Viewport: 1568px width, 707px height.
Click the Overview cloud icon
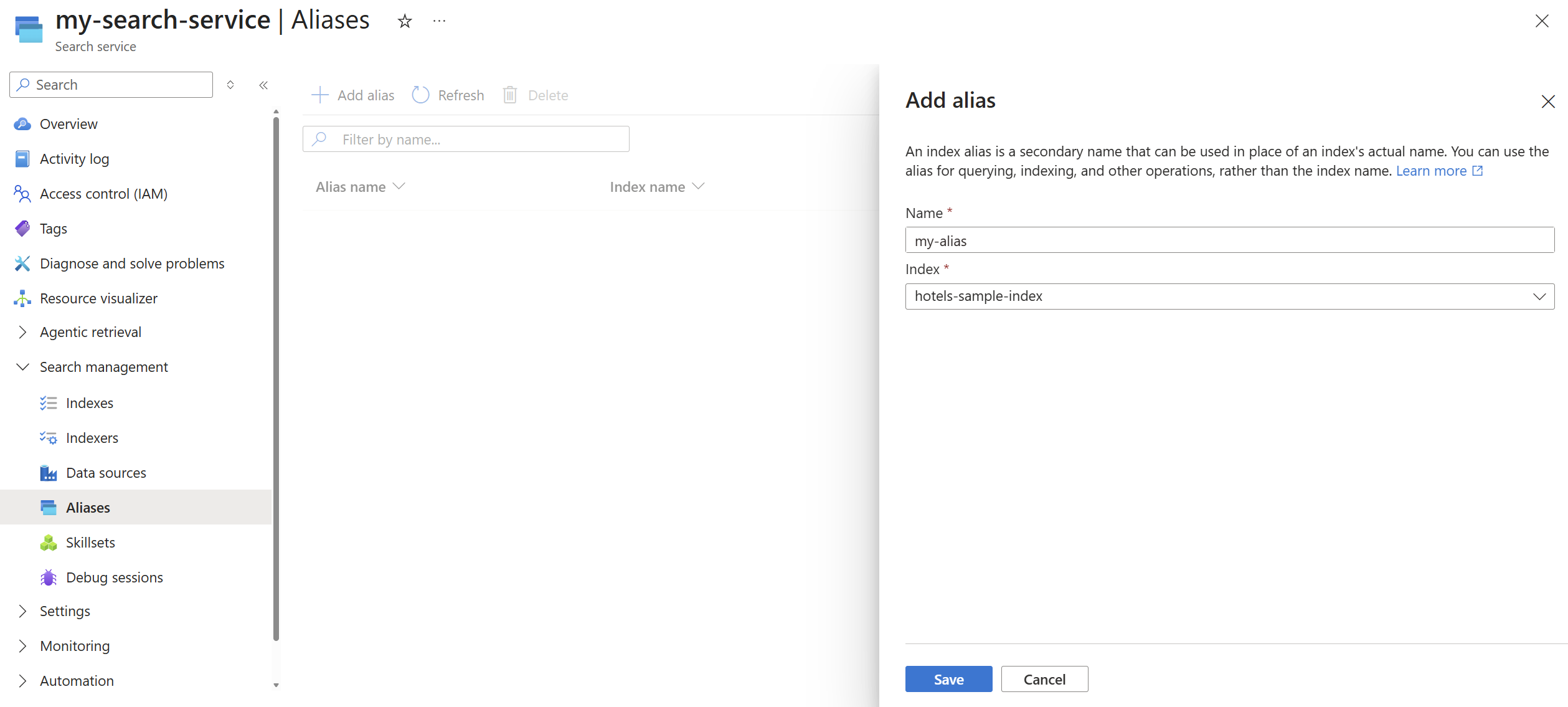22,124
